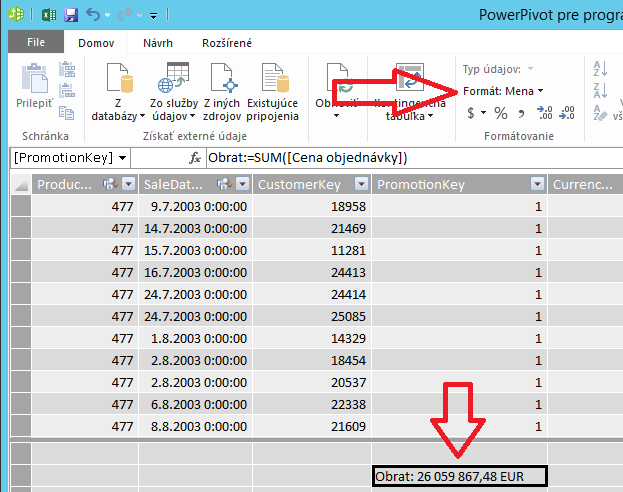
Task: Open the name box dropdown [PromotionKey]
Action: click(x=123, y=158)
